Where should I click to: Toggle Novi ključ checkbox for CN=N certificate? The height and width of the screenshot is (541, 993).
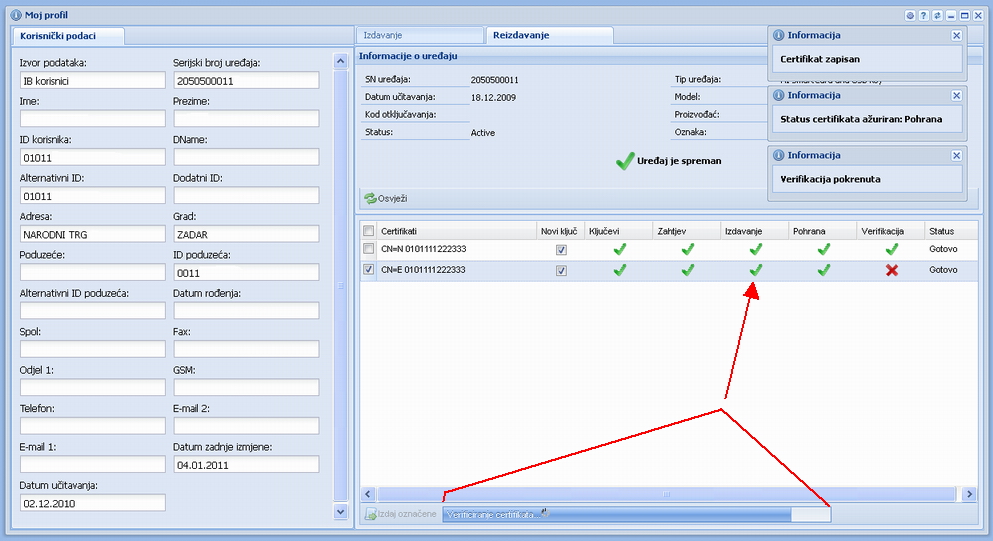pos(561,249)
